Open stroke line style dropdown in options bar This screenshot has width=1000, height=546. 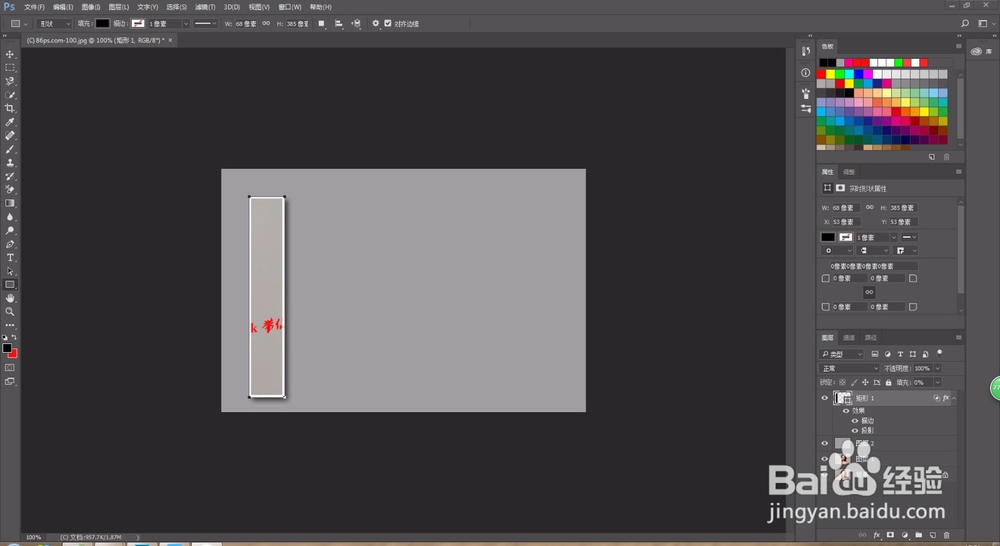pyautogui.click(x=205, y=24)
